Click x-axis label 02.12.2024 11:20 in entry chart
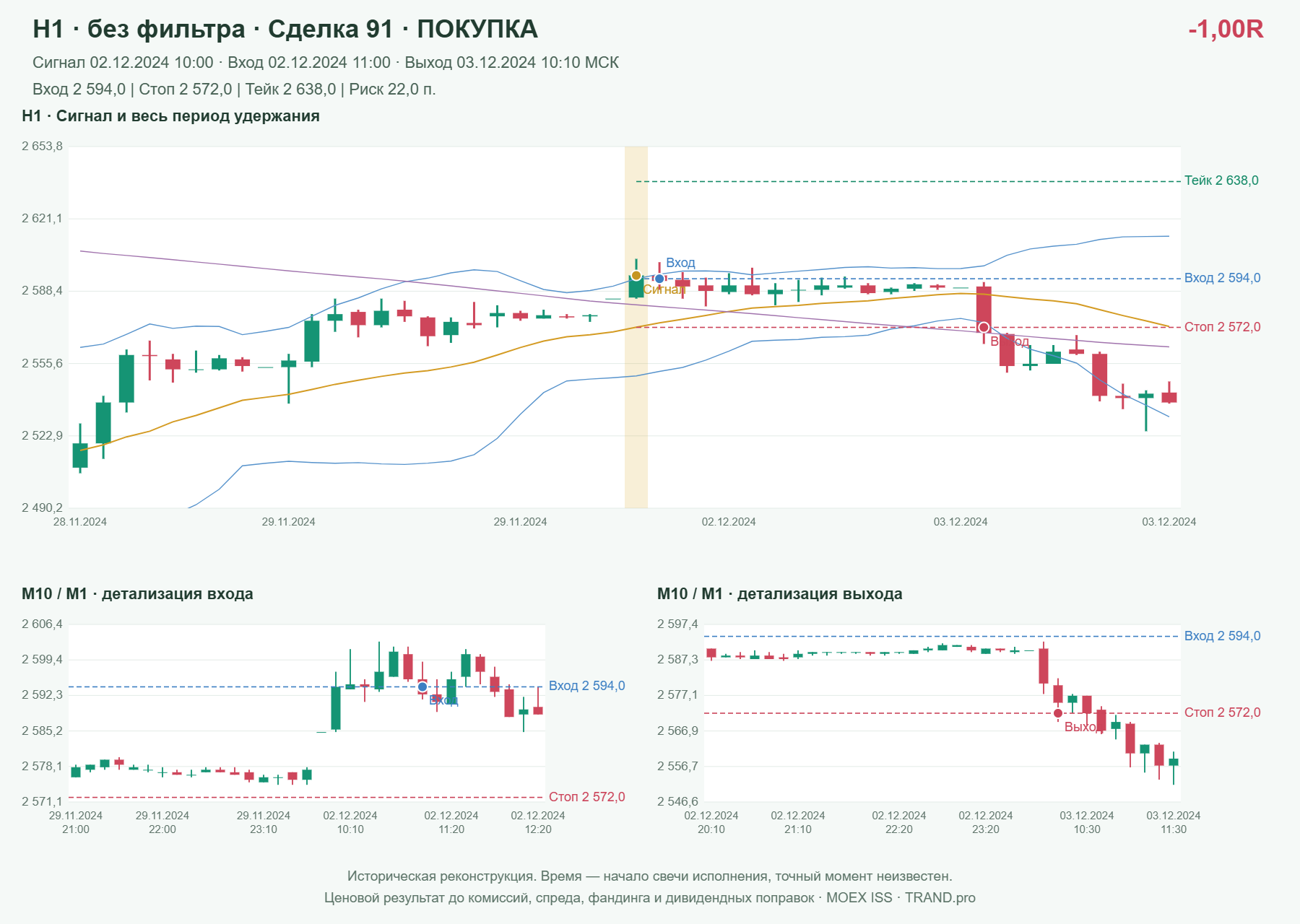 point(451,822)
